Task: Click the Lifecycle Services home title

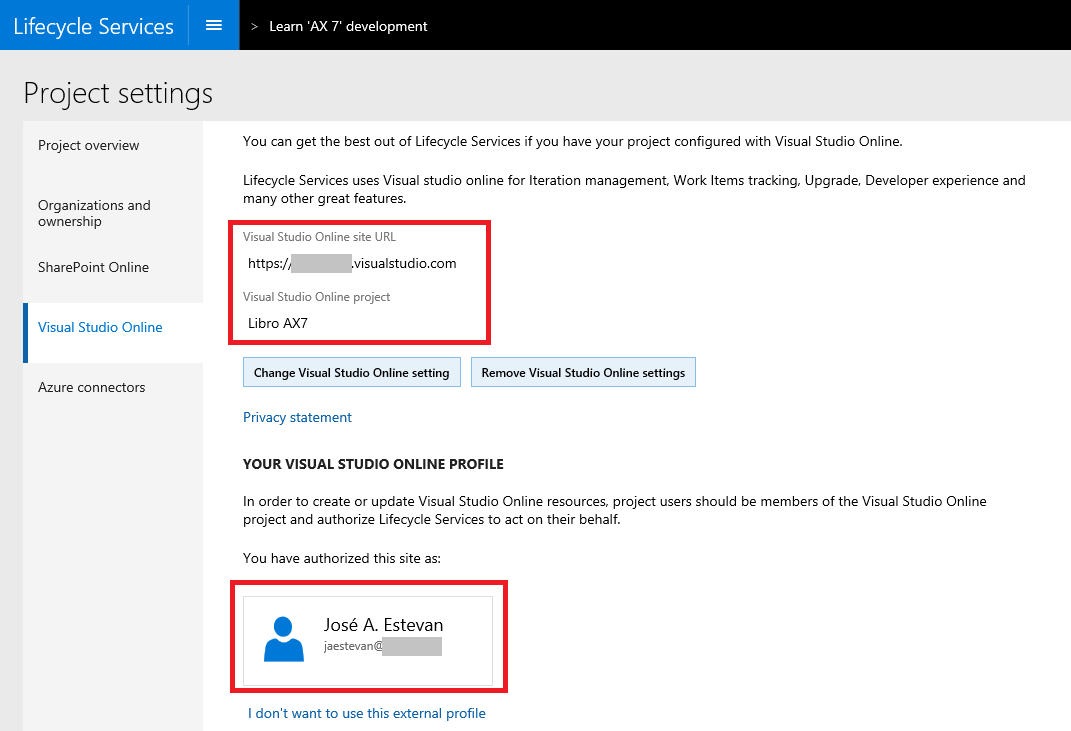Action: 94,26
